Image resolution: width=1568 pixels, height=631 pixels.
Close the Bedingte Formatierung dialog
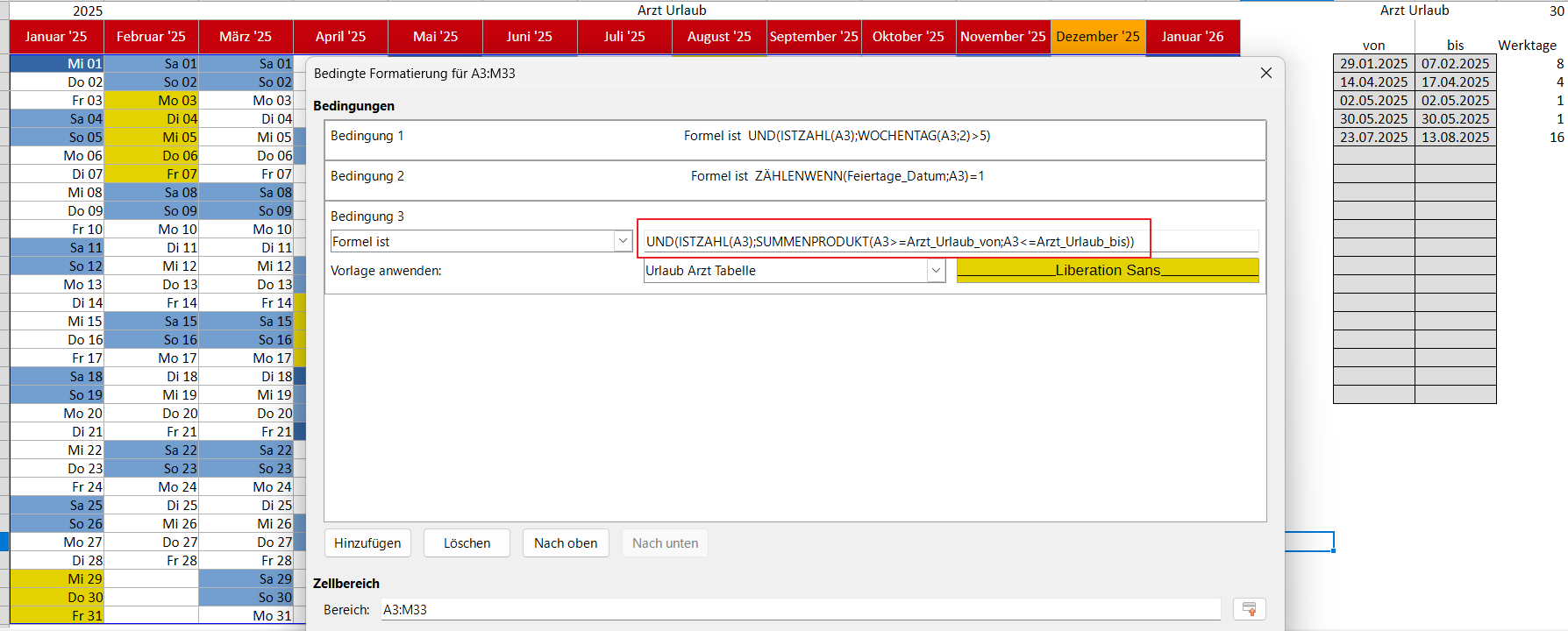click(1265, 73)
